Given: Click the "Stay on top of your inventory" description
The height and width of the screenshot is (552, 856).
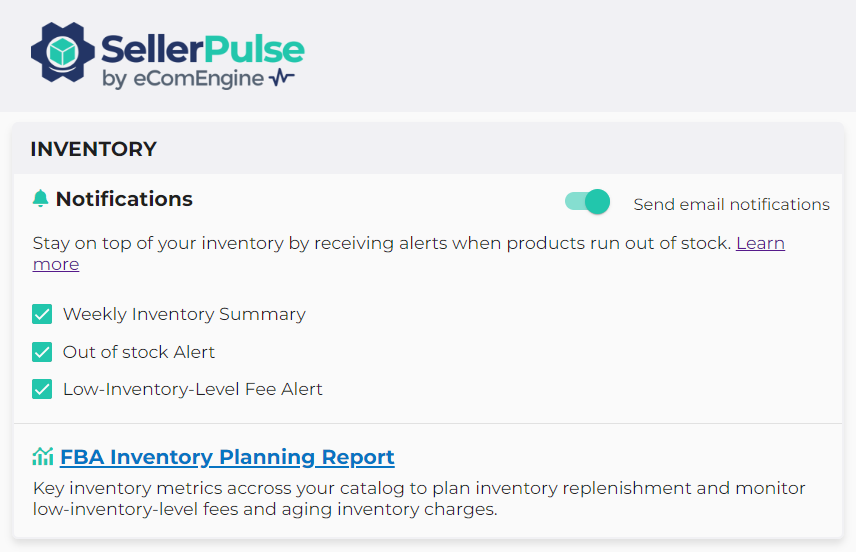Looking at the screenshot, I should click(x=380, y=243).
